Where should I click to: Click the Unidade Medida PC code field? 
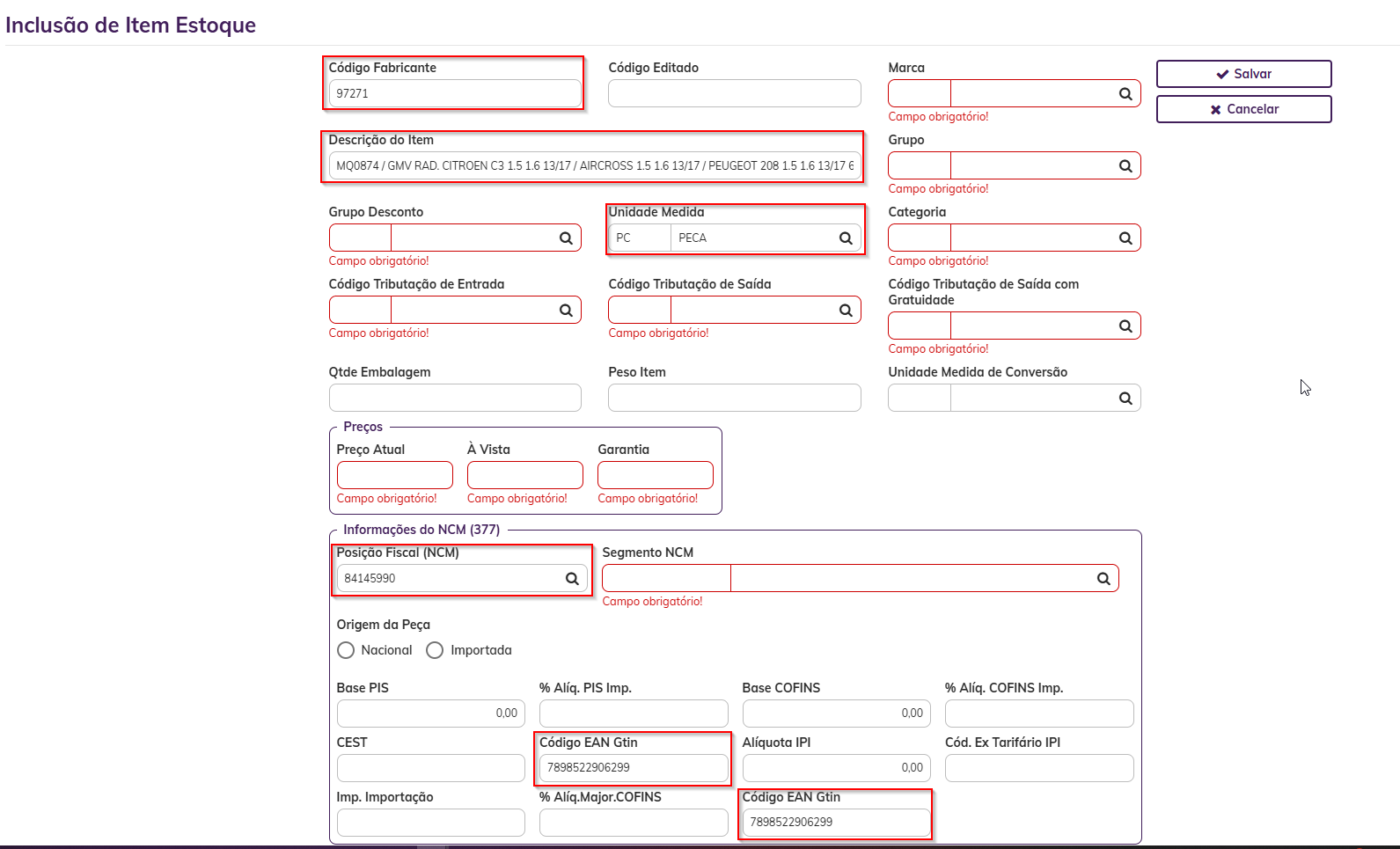[x=640, y=238]
